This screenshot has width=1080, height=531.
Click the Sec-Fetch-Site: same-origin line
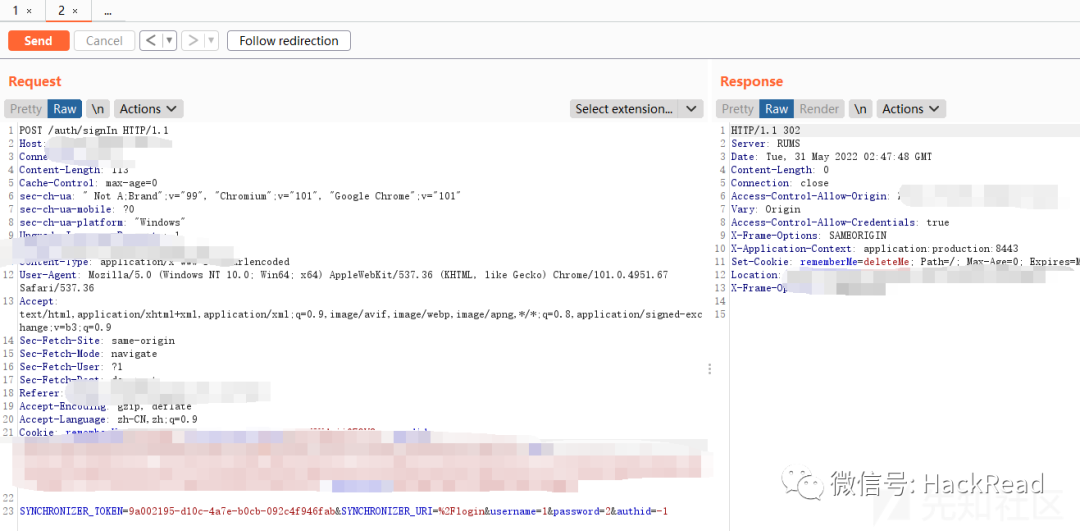[97, 340]
